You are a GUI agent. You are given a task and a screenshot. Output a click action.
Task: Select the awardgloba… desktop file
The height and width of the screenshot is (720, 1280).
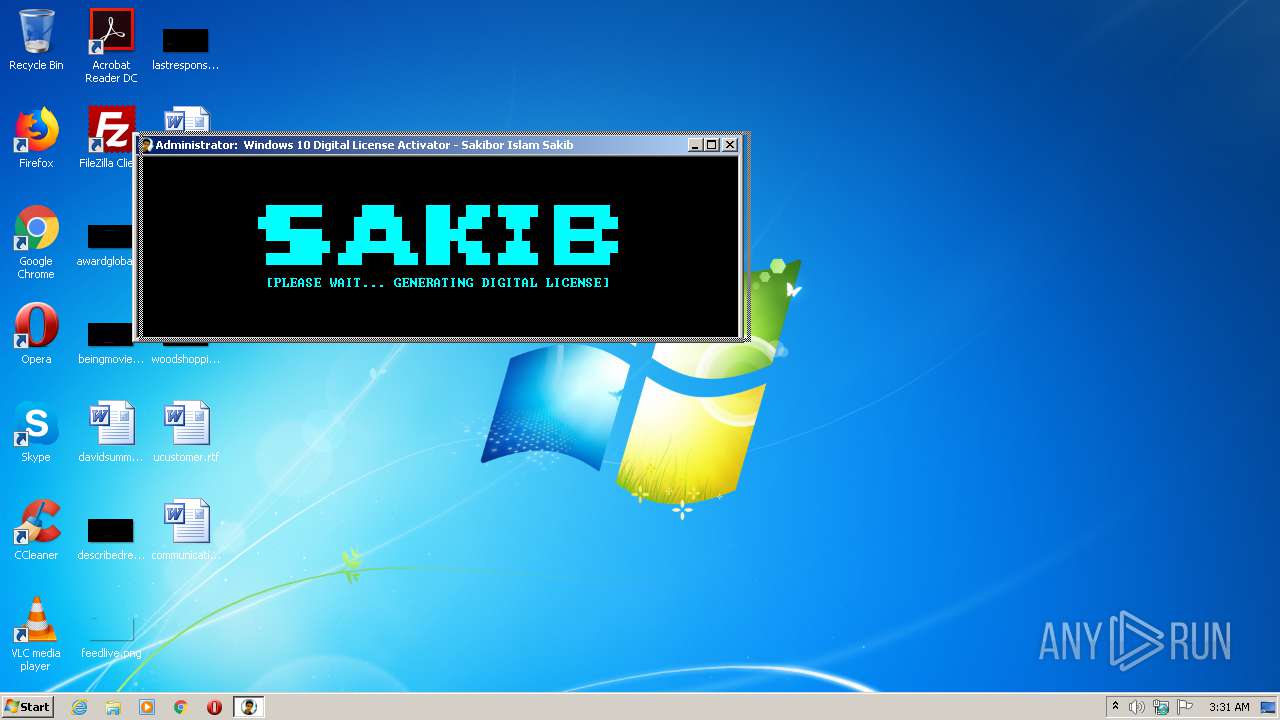104,246
